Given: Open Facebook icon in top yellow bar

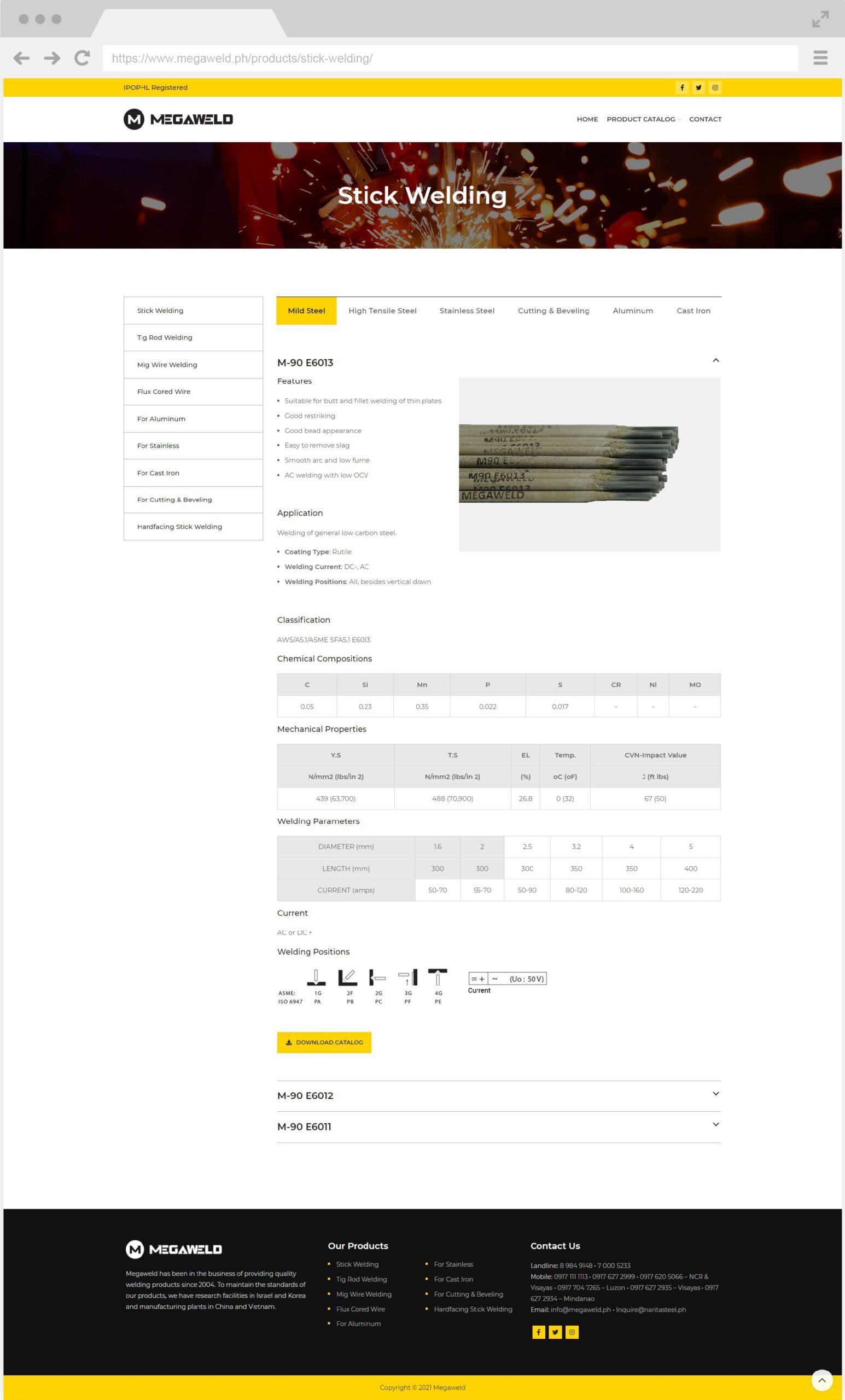Looking at the screenshot, I should 682,87.
